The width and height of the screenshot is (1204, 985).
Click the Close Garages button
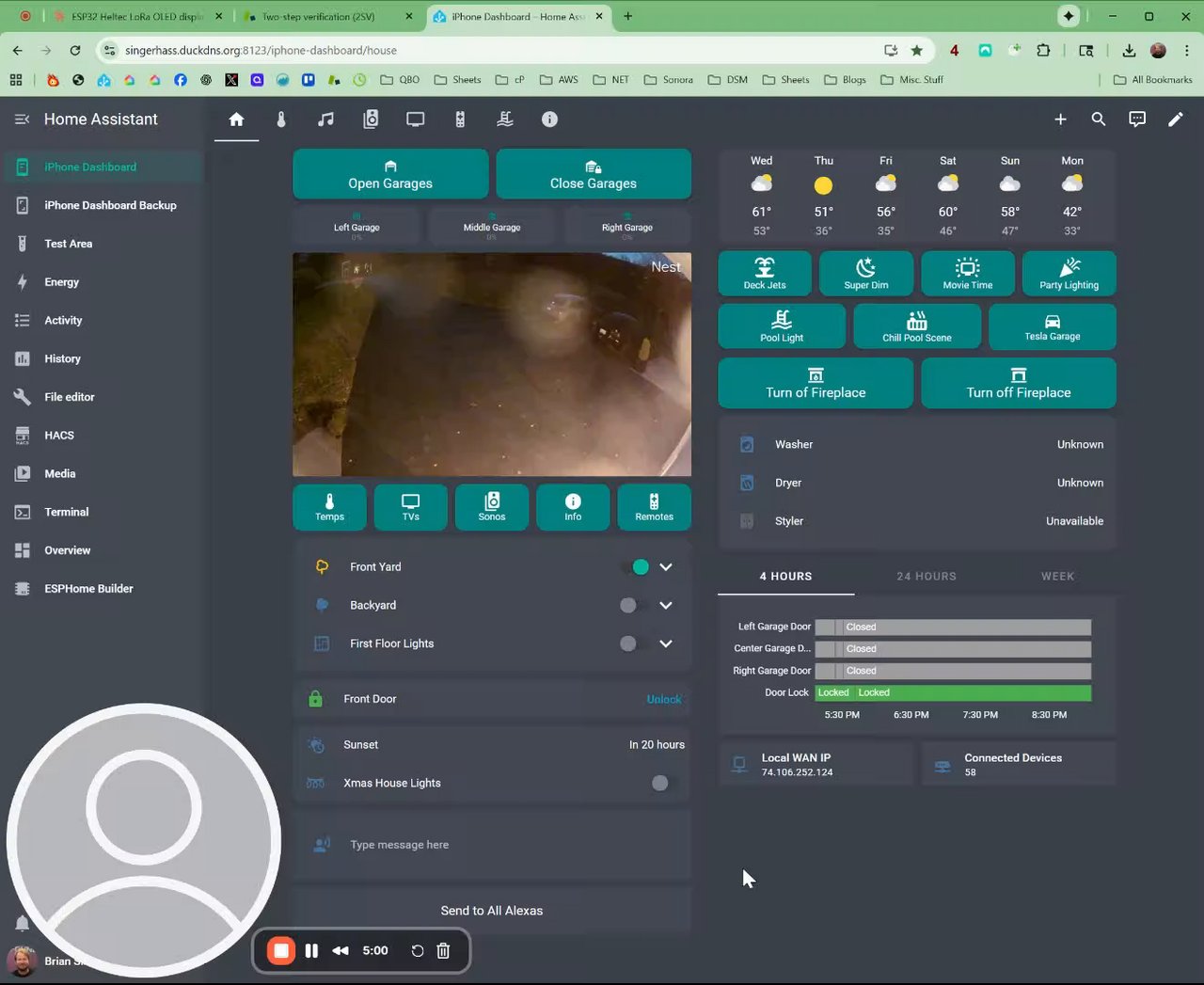594,174
